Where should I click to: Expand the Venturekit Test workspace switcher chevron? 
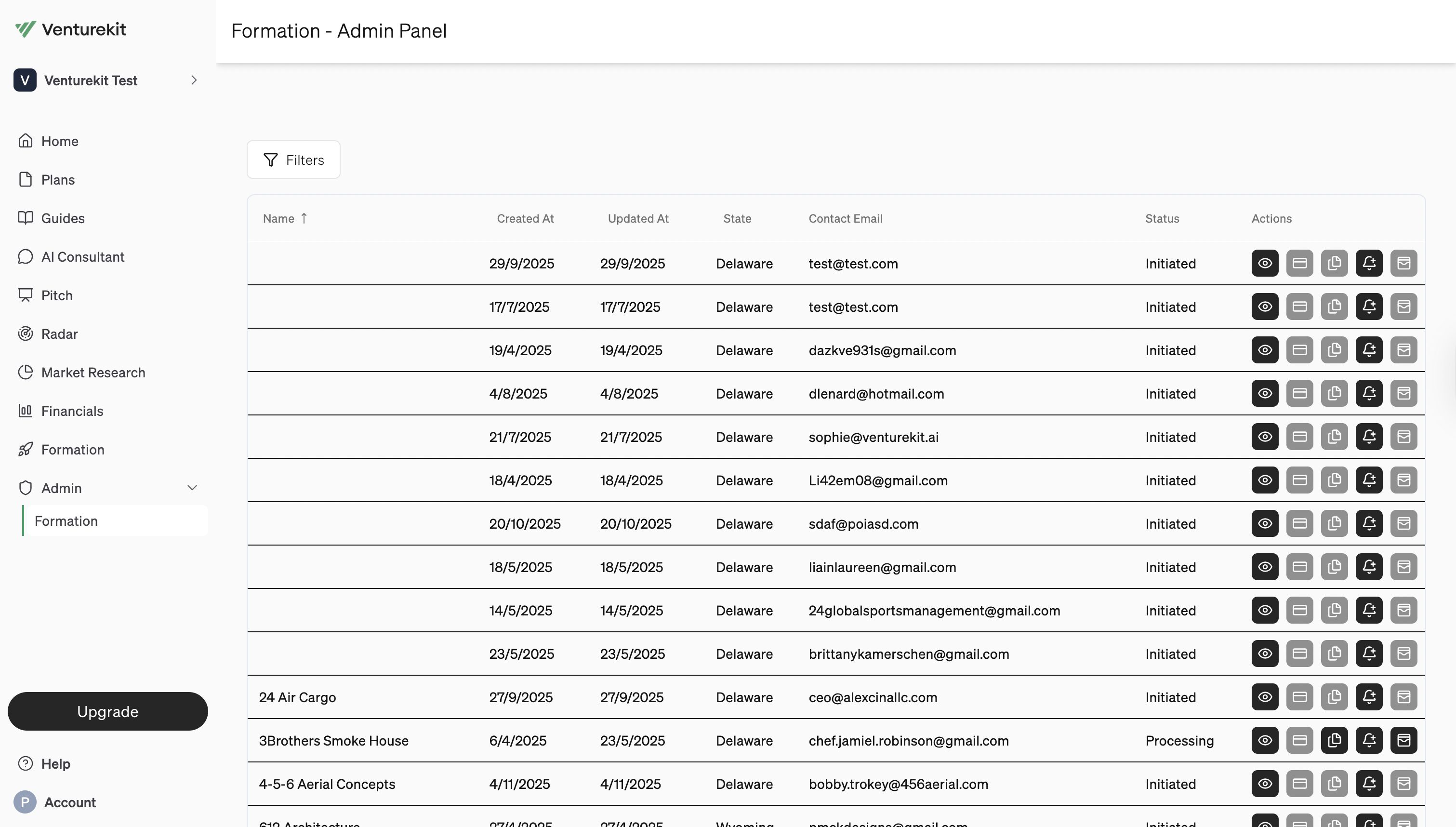[194, 80]
